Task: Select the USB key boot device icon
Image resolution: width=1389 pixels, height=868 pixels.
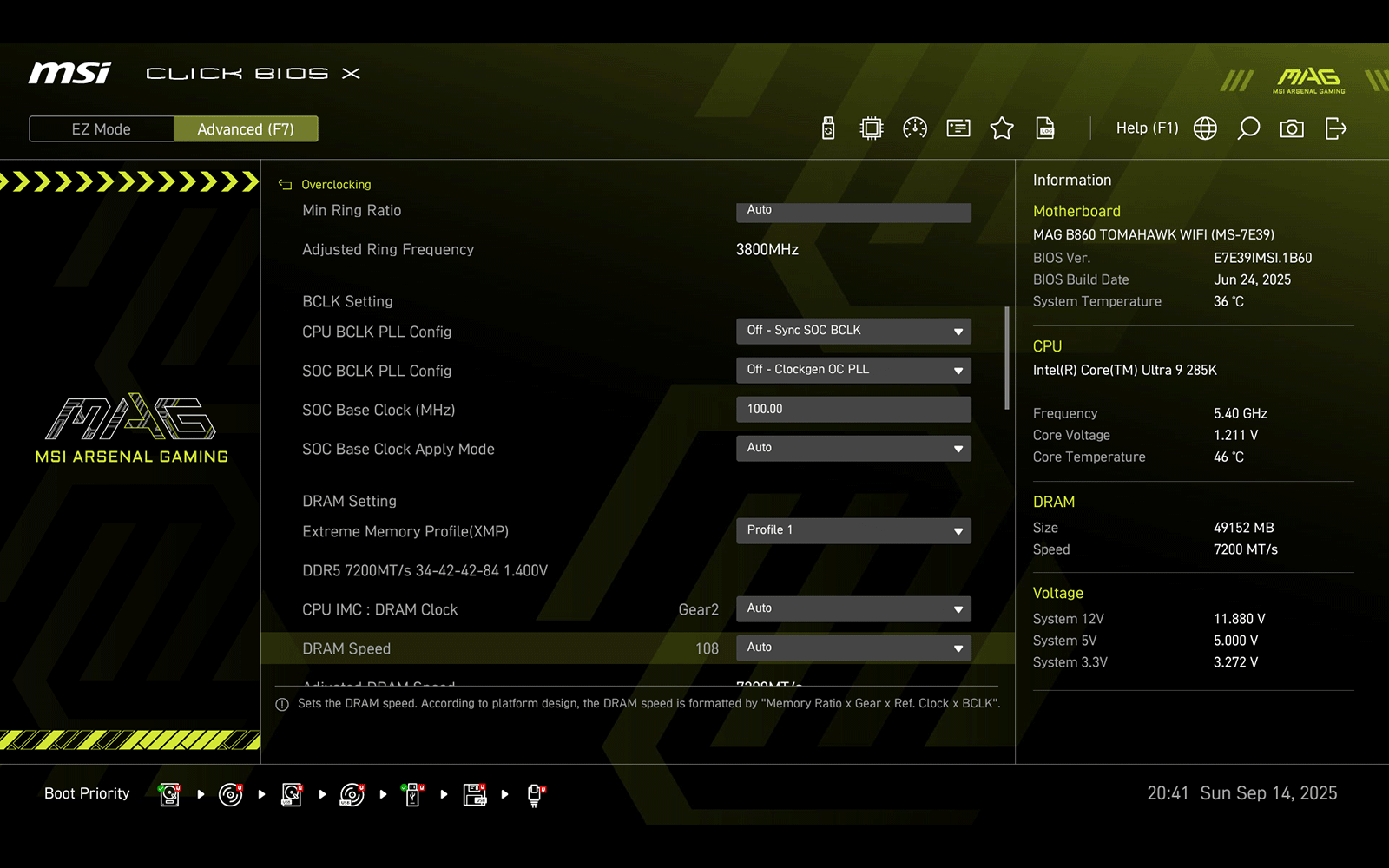Action: (x=413, y=794)
